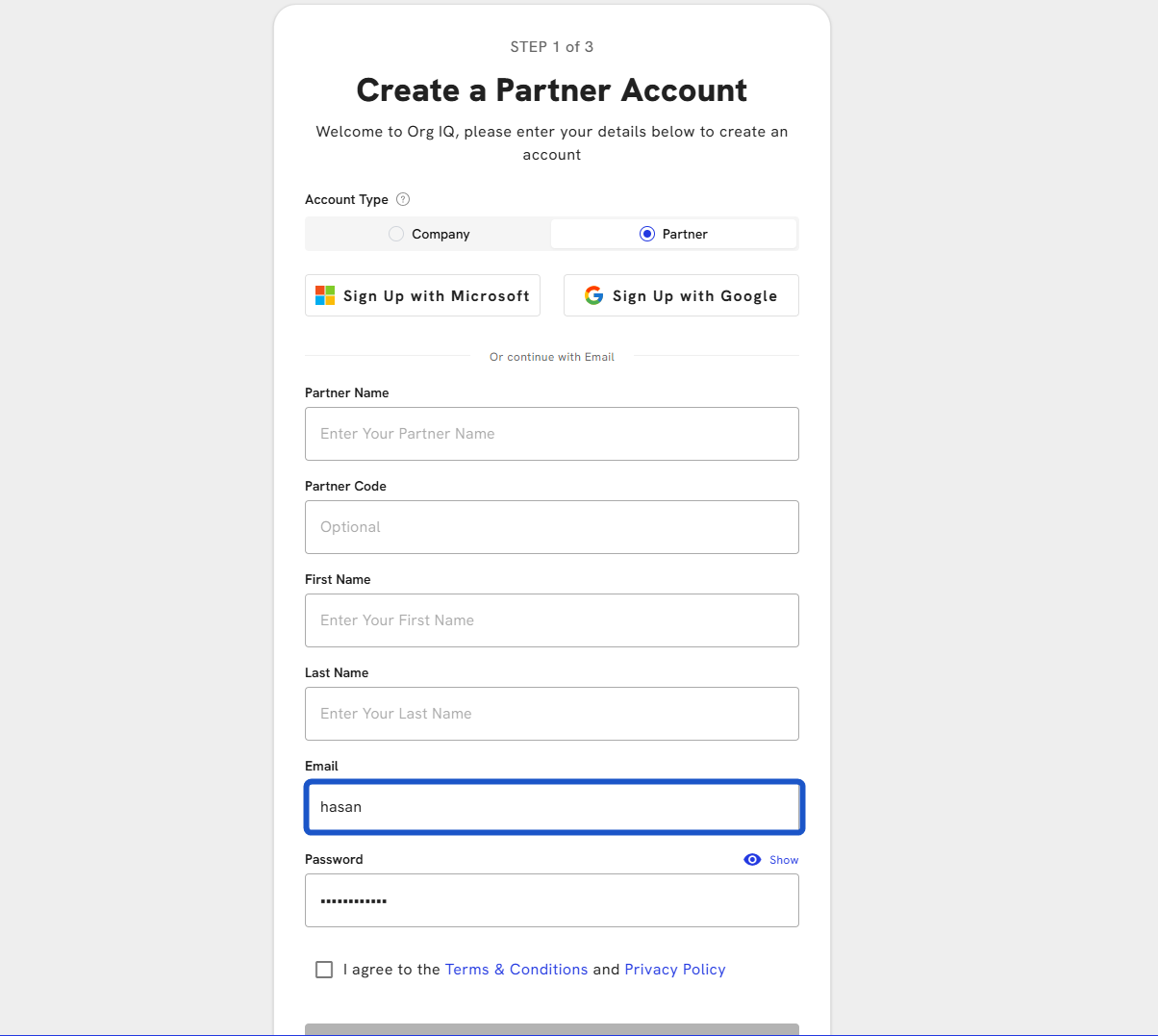The width and height of the screenshot is (1158, 1036).
Task: Check the agree to terms checkbox
Action: pyautogui.click(x=324, y=970)
